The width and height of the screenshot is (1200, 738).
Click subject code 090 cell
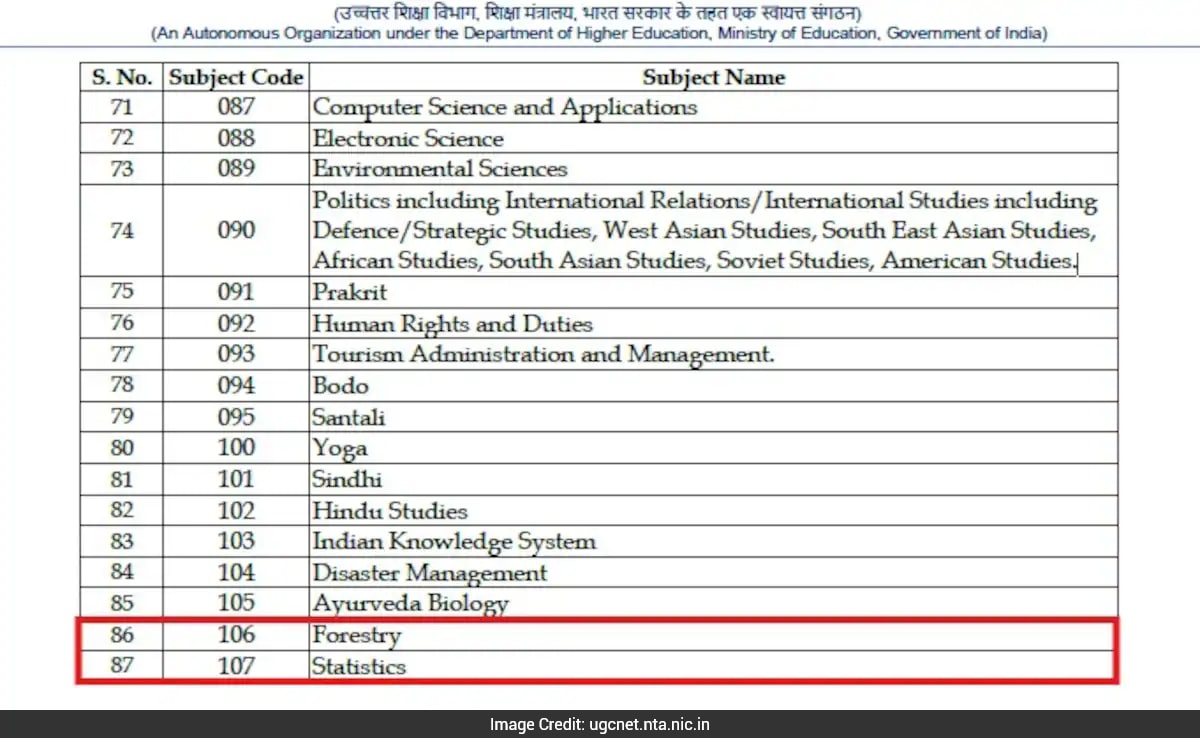coord(236,230)
